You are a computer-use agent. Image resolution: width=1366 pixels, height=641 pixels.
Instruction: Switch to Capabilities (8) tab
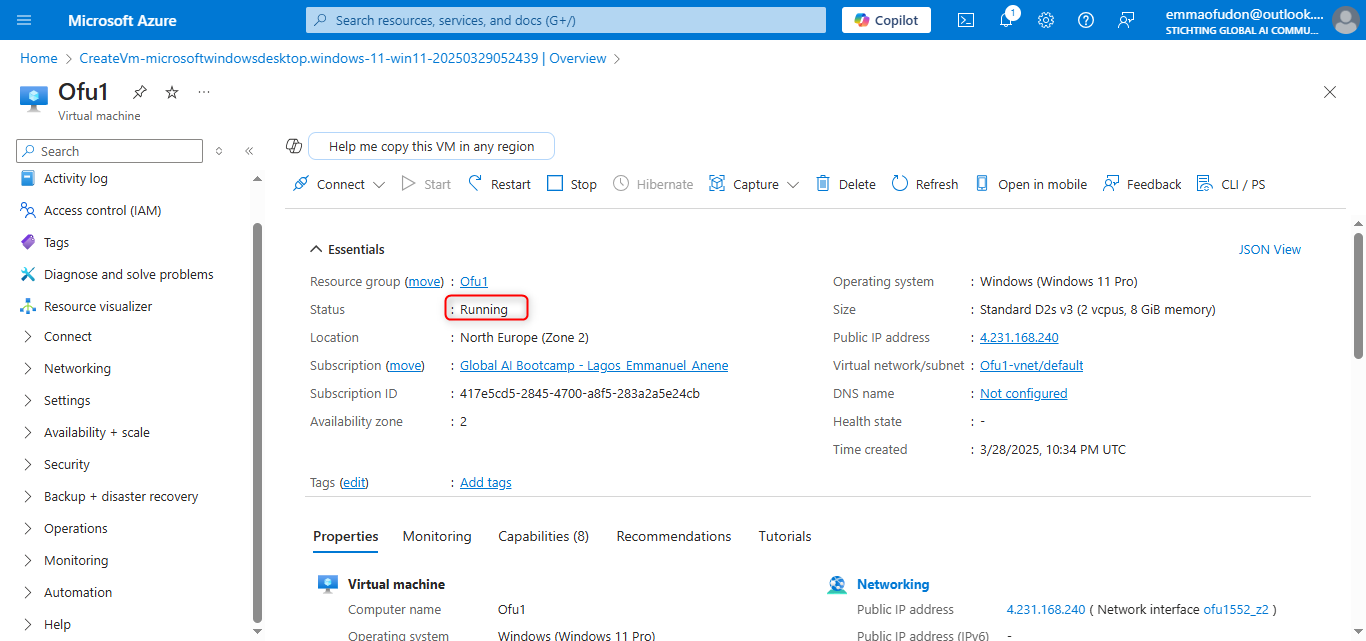click(544, 537)
